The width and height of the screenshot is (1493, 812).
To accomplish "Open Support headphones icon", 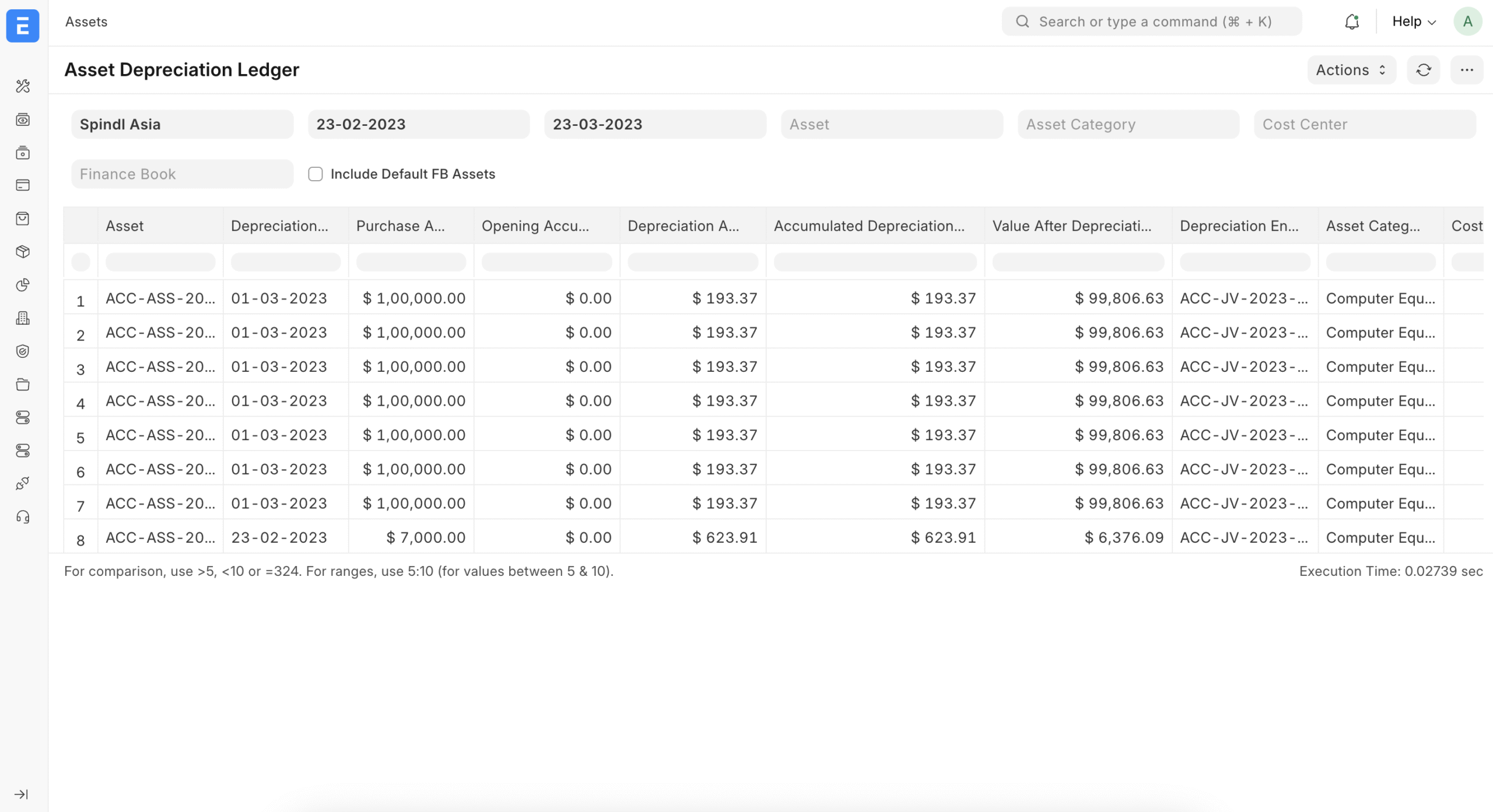I will pyautogui.click(x=23, y=517).
